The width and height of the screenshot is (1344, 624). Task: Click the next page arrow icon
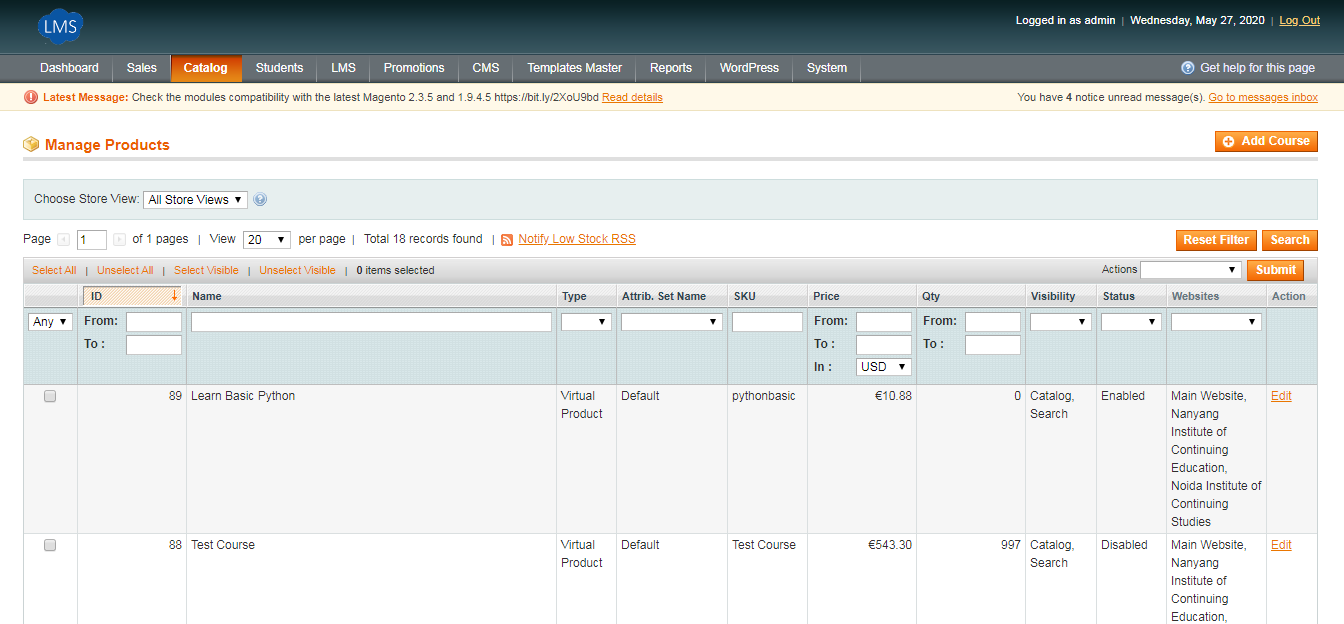pos(120,240)
